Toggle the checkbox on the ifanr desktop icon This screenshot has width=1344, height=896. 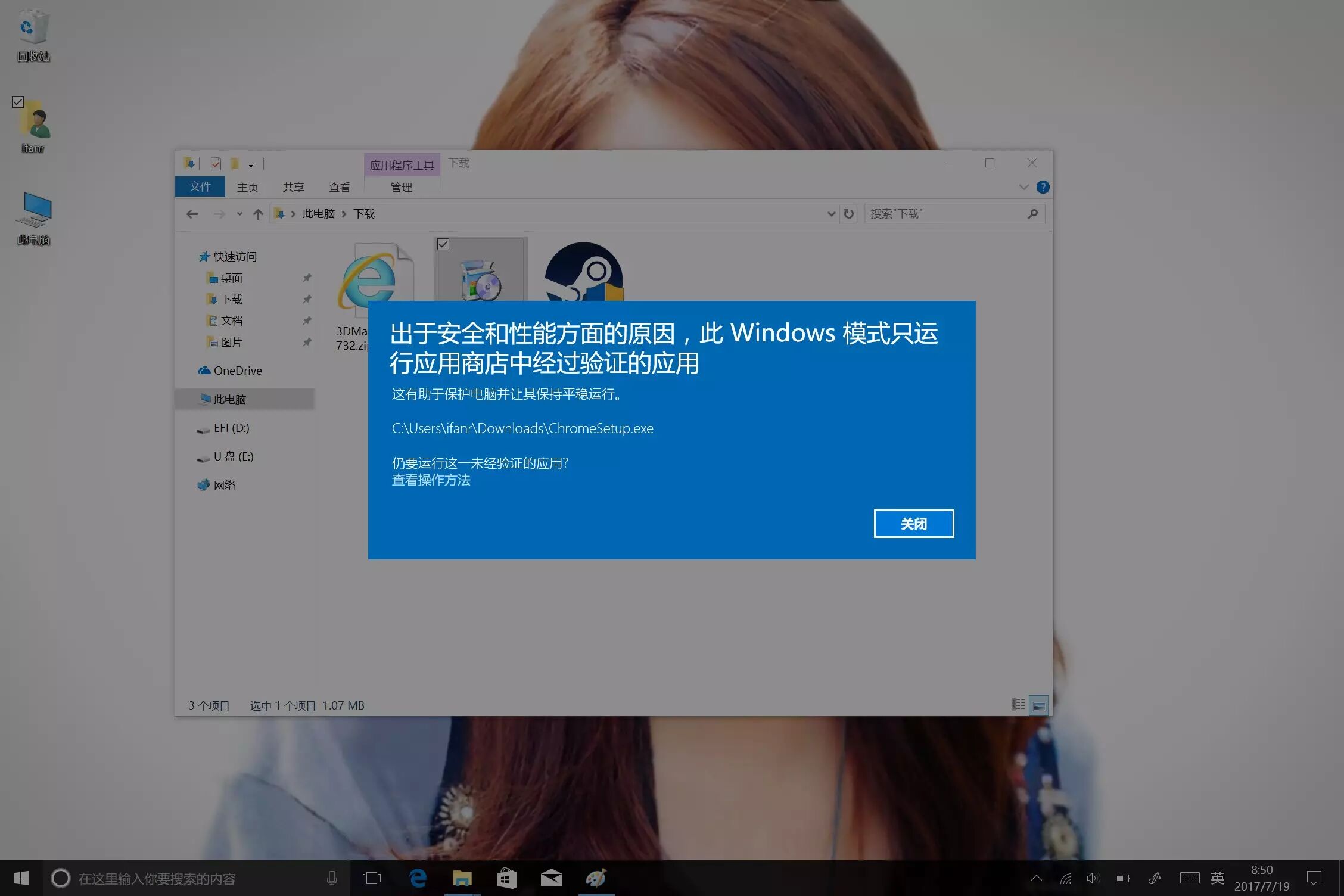point(18,102)
